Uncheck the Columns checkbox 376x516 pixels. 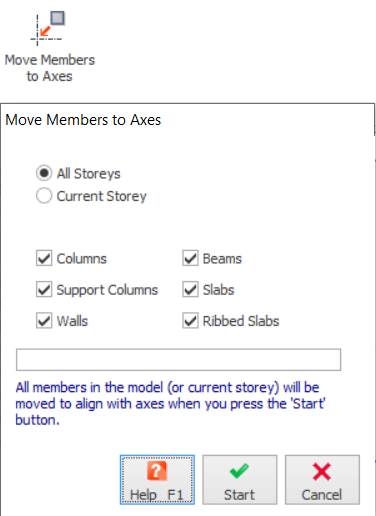(44, 258)
